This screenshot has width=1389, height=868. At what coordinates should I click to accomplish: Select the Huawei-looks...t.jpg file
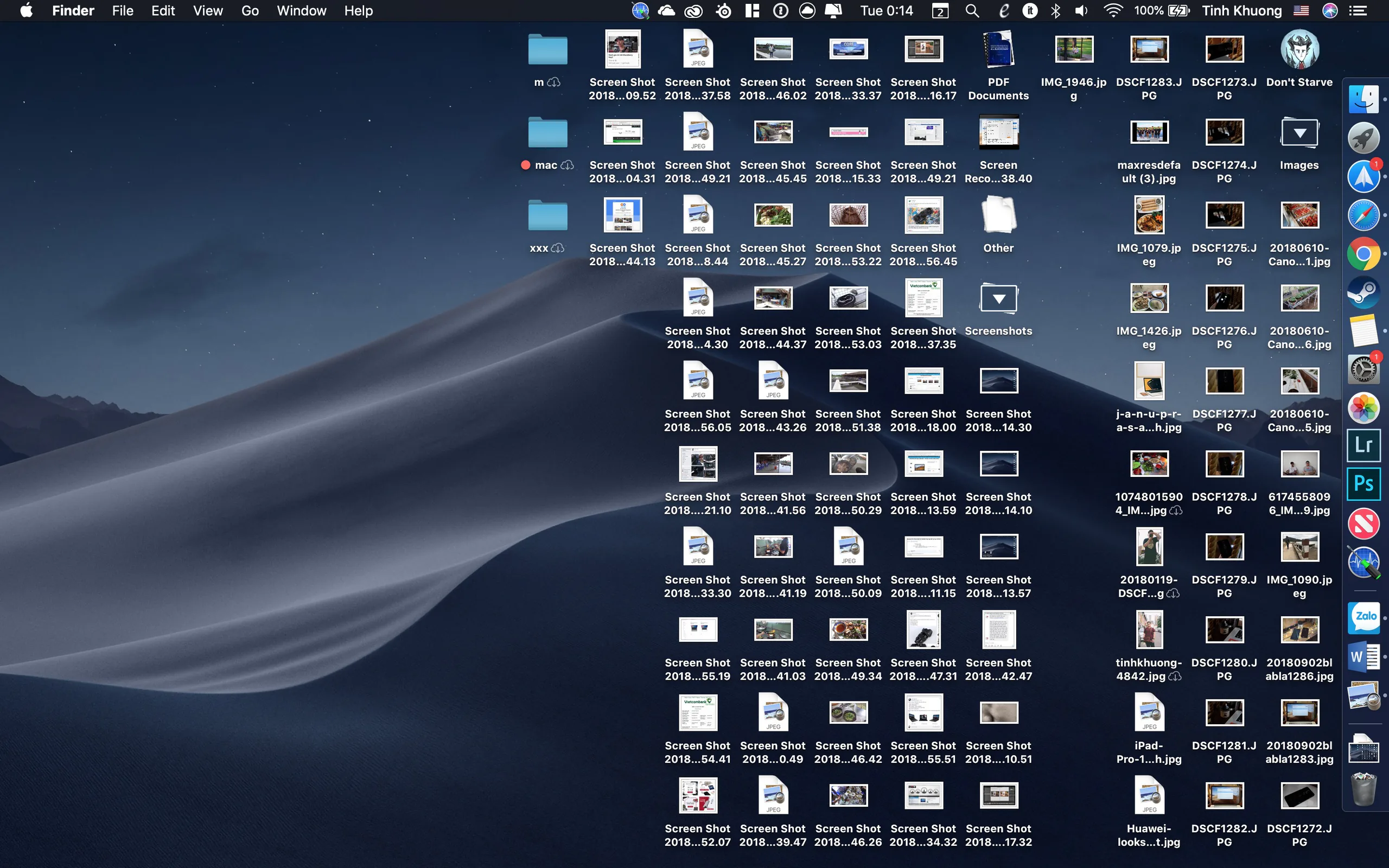(1149, 795)
